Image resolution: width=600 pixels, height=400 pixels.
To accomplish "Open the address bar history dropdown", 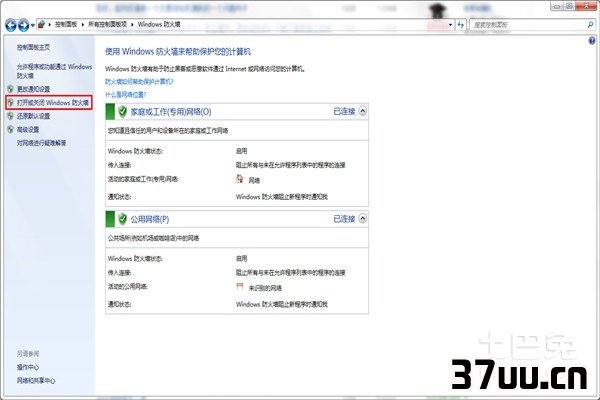I will click(x=450, y=25).
